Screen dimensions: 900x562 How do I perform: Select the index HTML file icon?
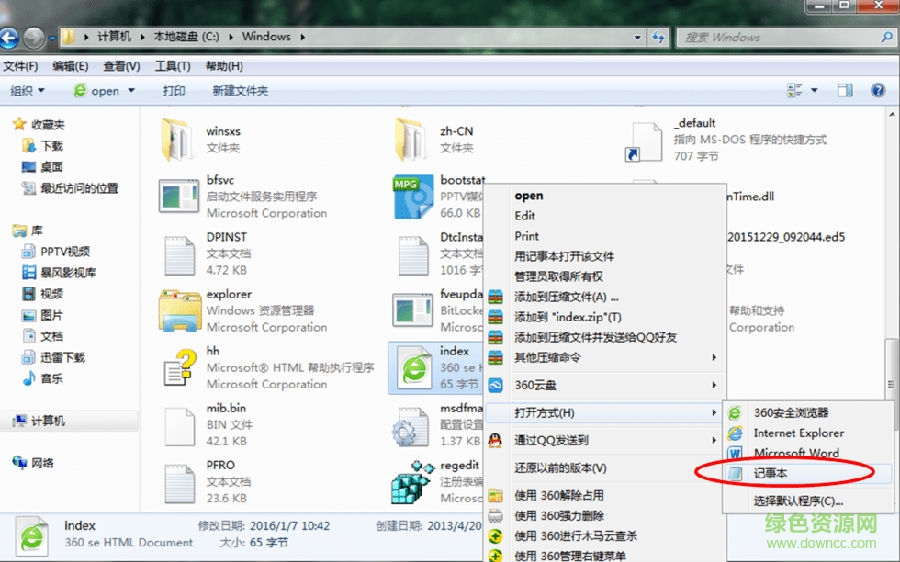[x=414, y=367]
